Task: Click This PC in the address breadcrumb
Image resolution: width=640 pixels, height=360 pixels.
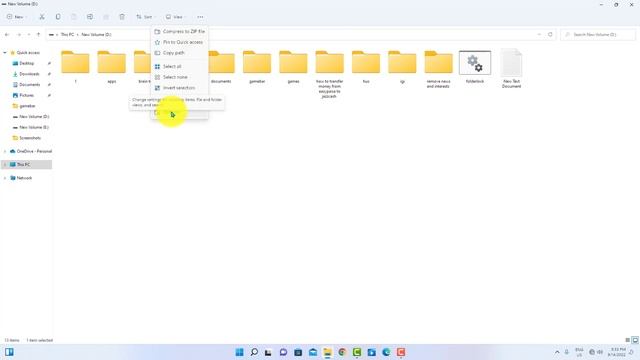Action: coord(67,35)
